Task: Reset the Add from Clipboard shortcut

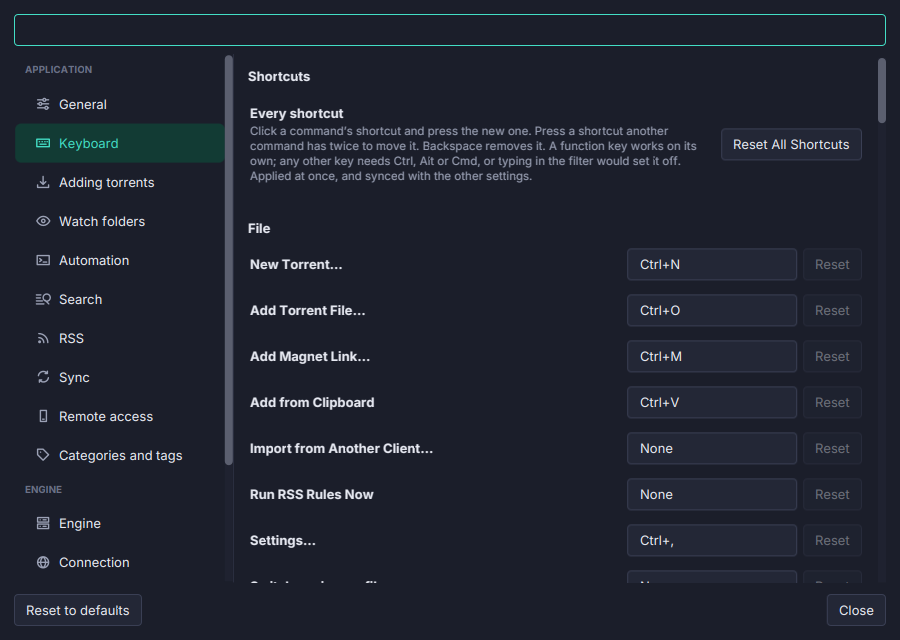Action: coord(832,402)
